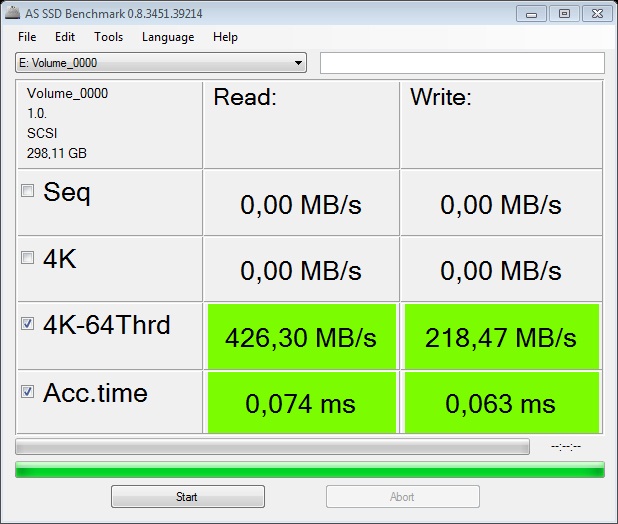Start the benchmark with the Start button

pos(188,496)
